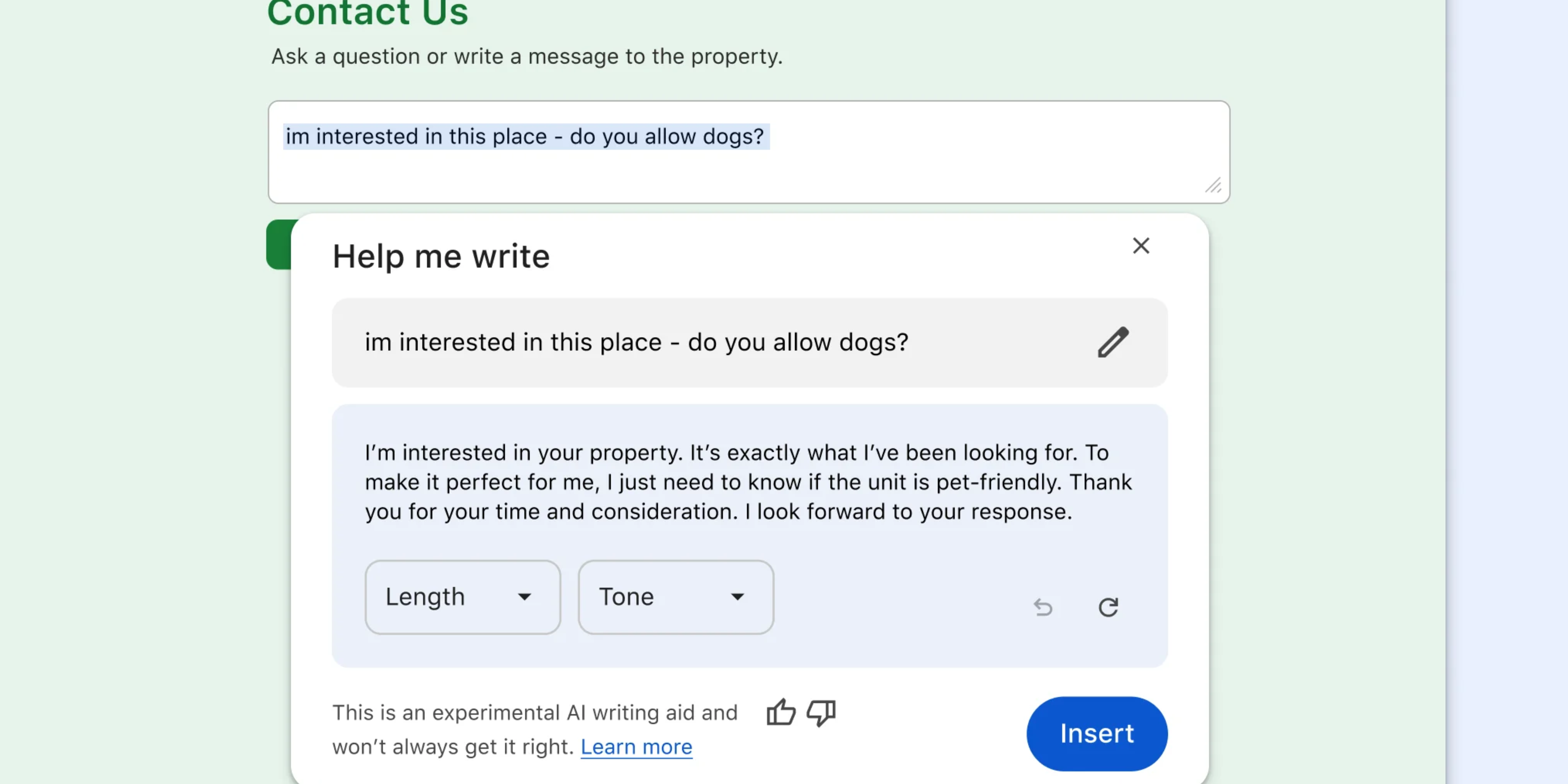
Task: Open the Tone dropdown
Action: (675, 597)
